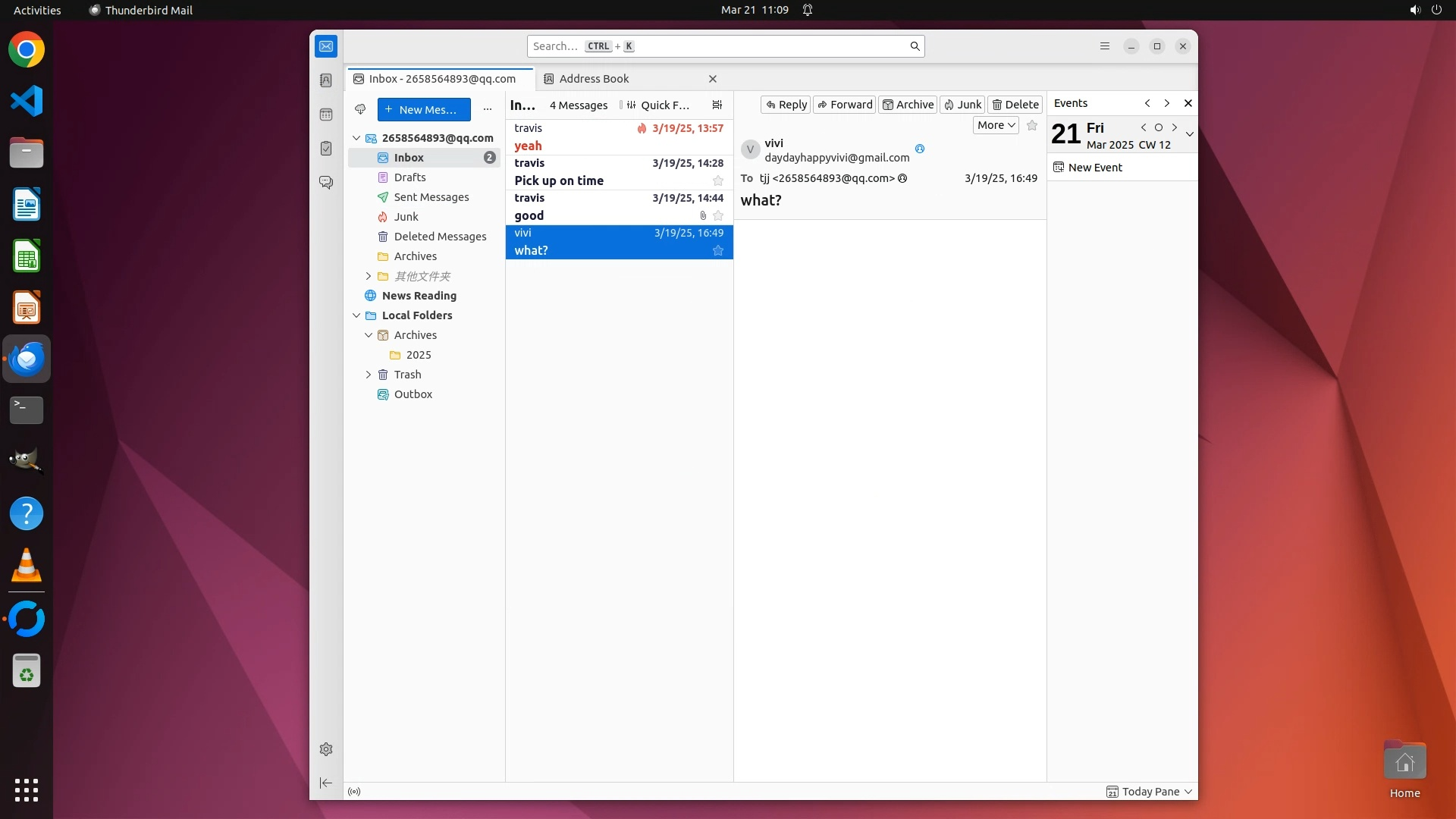The image size is (1456, 819).
Task: Toggle the Quick Filter bar
Action: 657,105
